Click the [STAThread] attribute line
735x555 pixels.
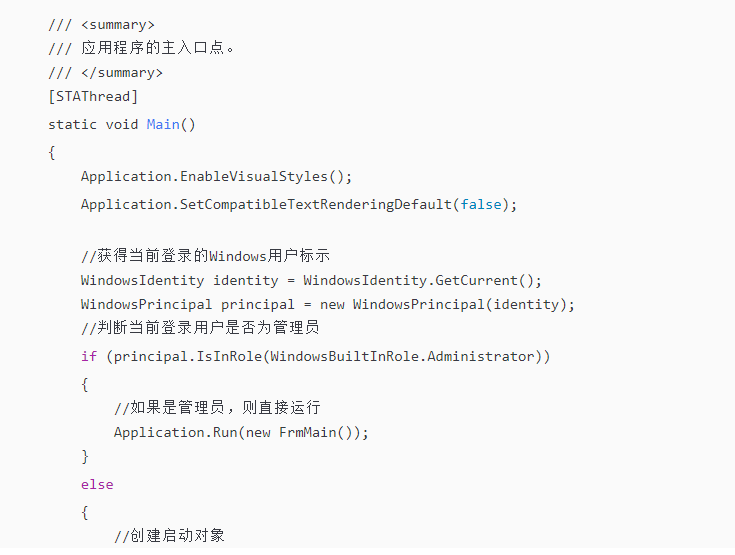[93, 96]
